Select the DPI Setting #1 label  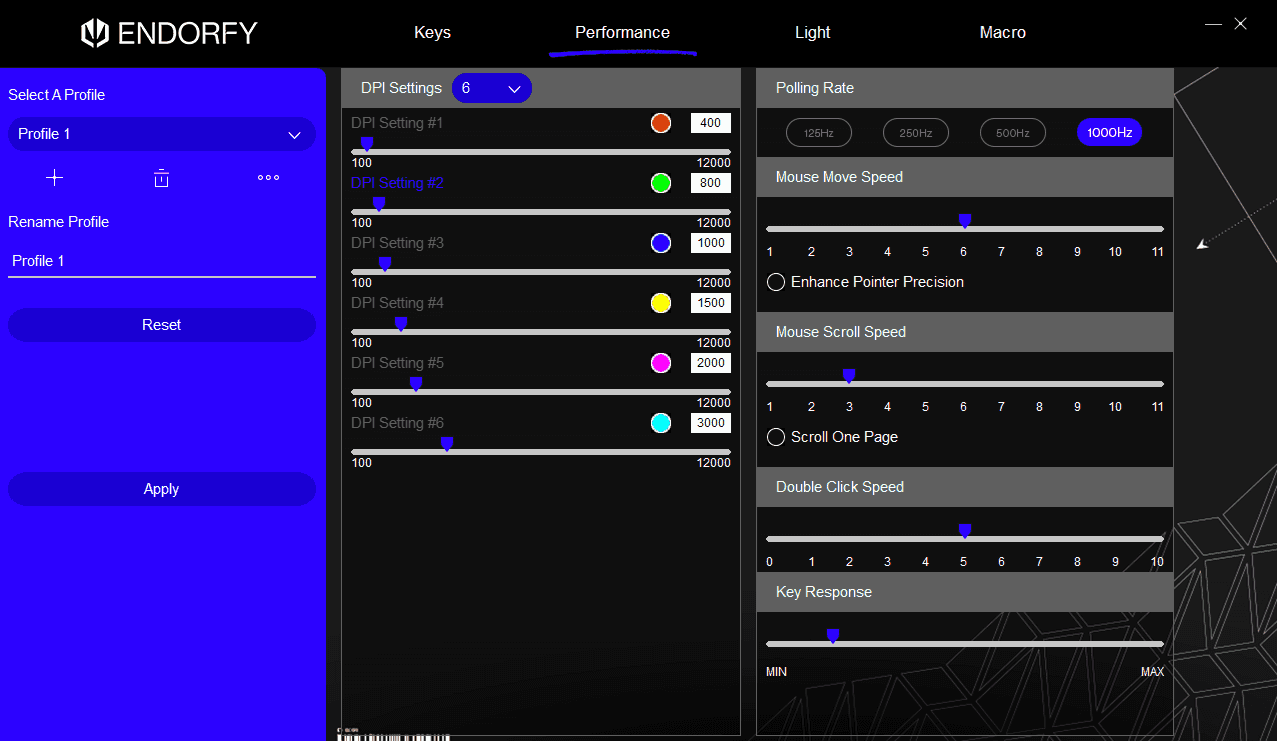pos(397,123)
